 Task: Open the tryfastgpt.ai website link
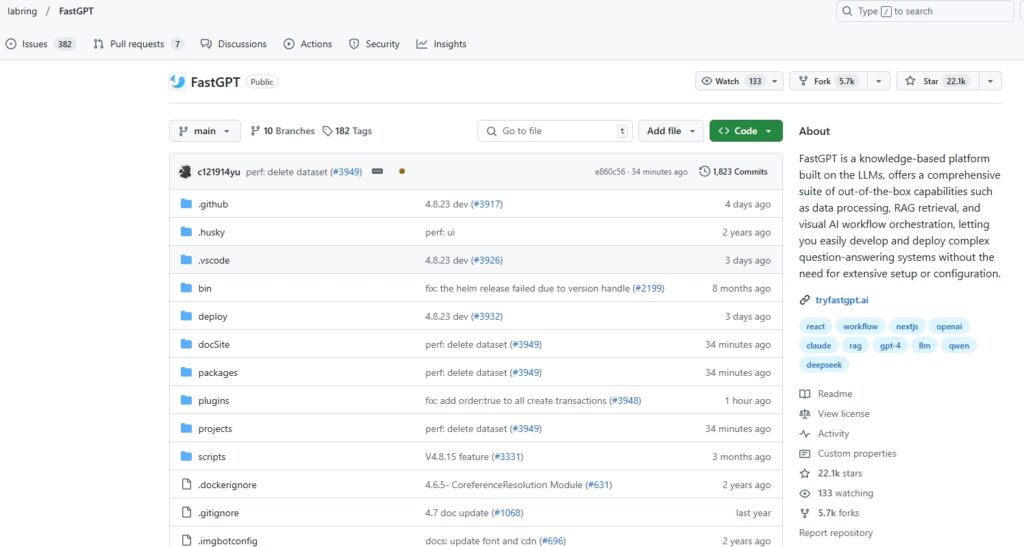(x=843, y=300)
